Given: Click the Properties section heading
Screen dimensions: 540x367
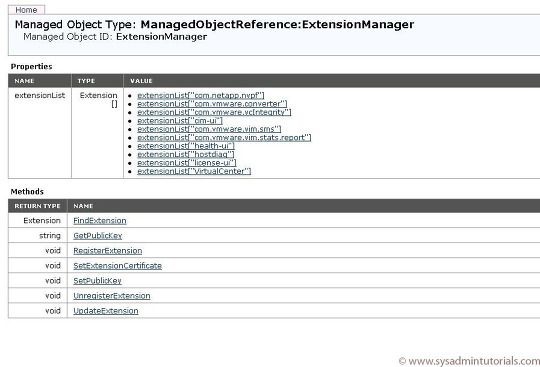Looking at the screenshot, I should 31,66.
